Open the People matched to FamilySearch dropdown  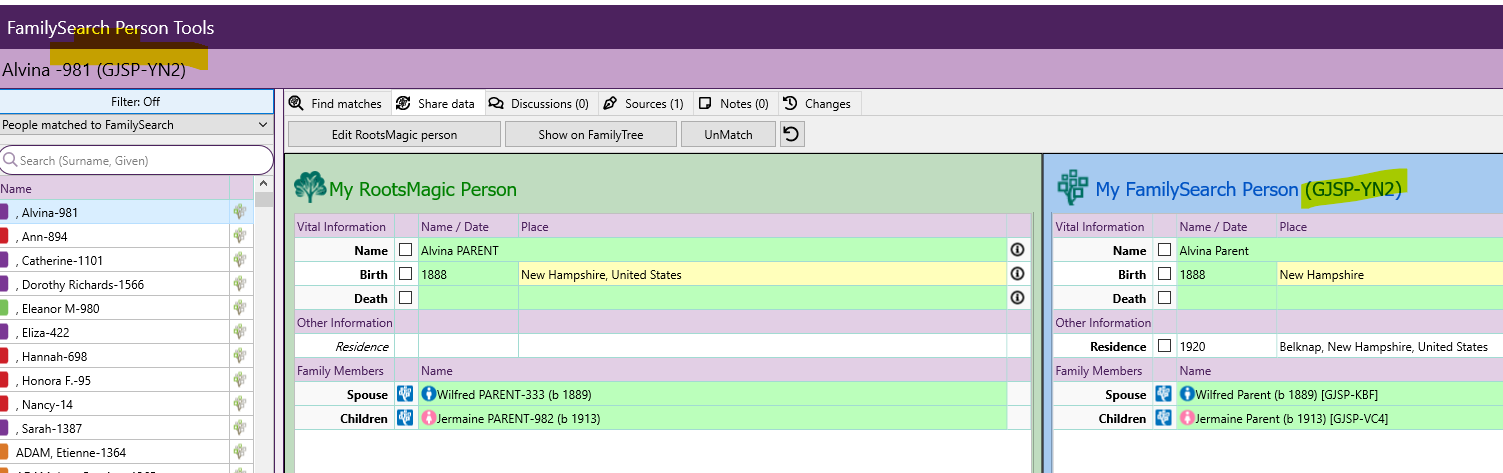137,125
